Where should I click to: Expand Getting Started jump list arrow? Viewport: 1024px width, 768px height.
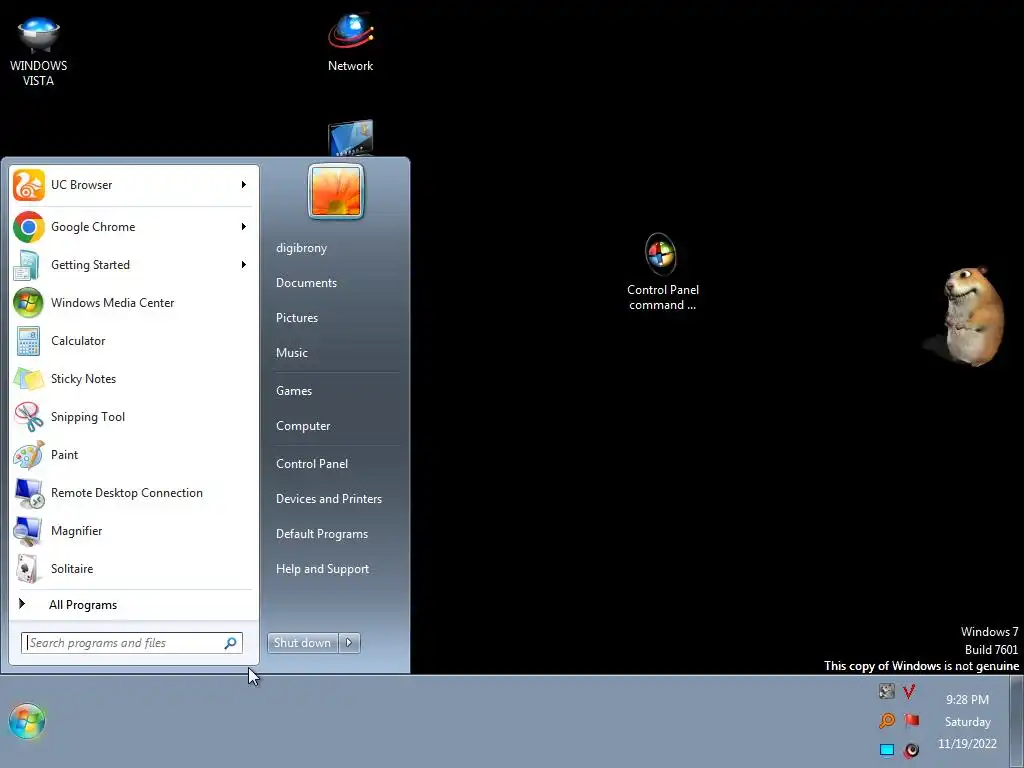(244, 264)
